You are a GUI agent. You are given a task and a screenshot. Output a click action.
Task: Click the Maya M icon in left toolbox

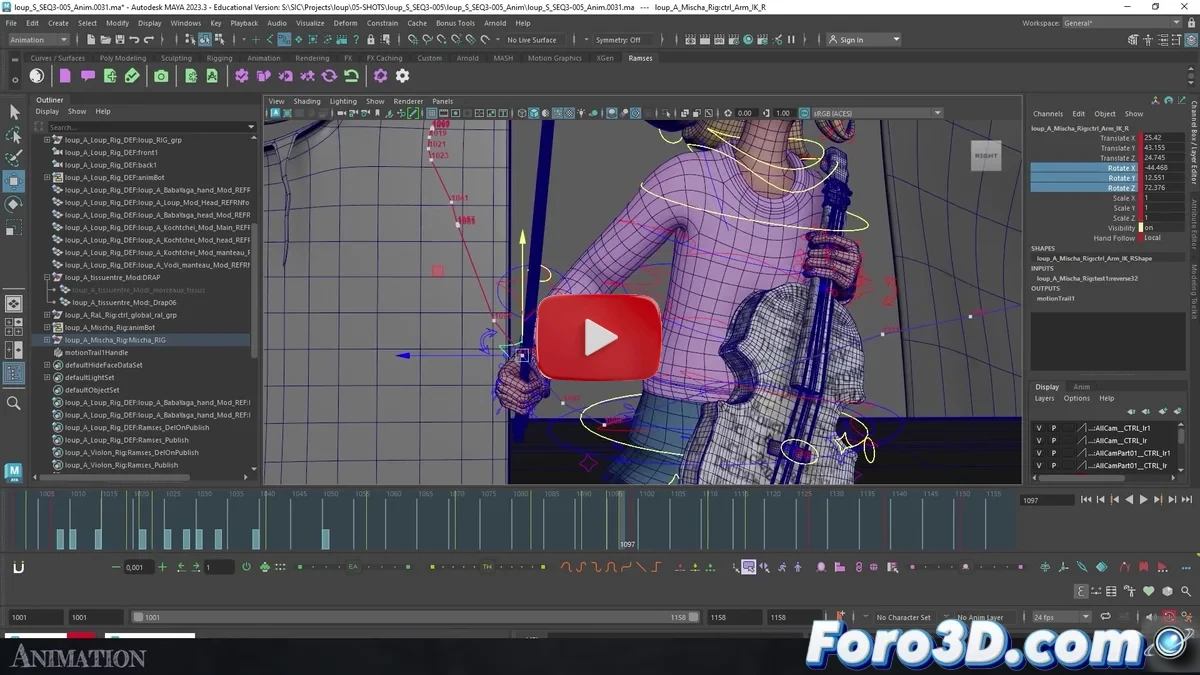13,472
